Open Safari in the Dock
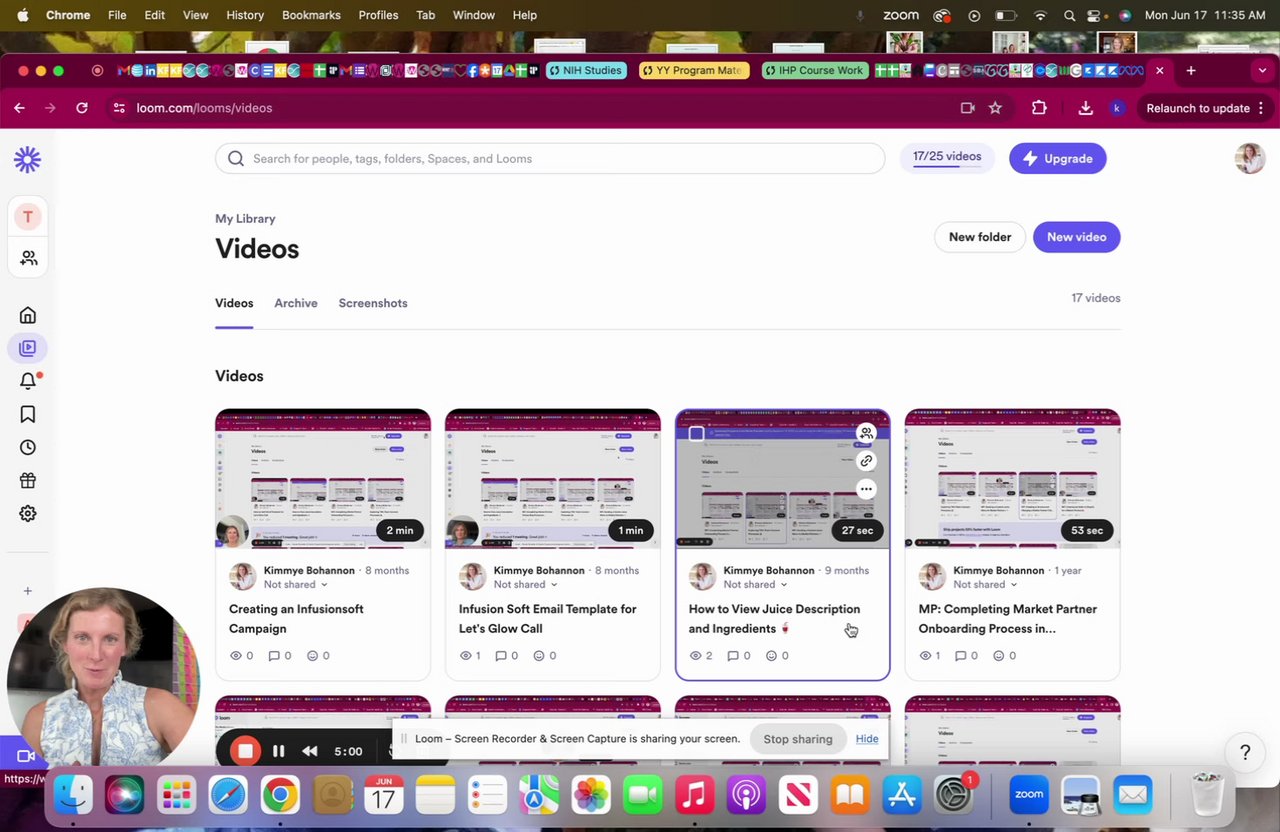The height and width of the screenshot is (832, 1280). point(228,795)
